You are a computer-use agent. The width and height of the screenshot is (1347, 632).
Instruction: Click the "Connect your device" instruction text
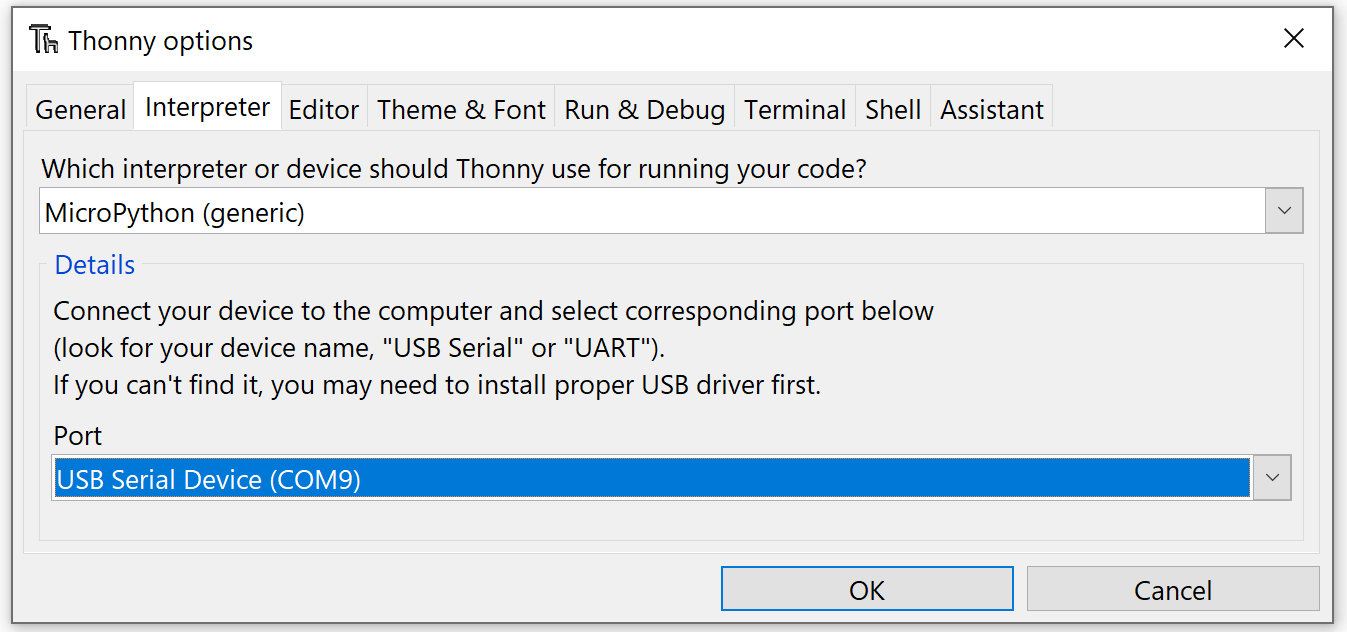point(493,311)
